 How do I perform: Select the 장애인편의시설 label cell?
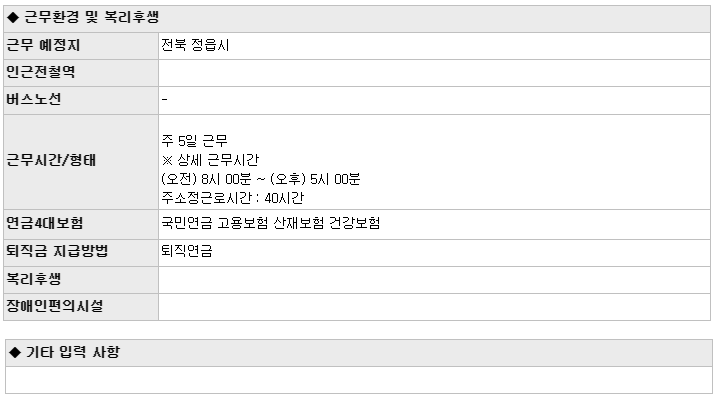tap(81, 306)
